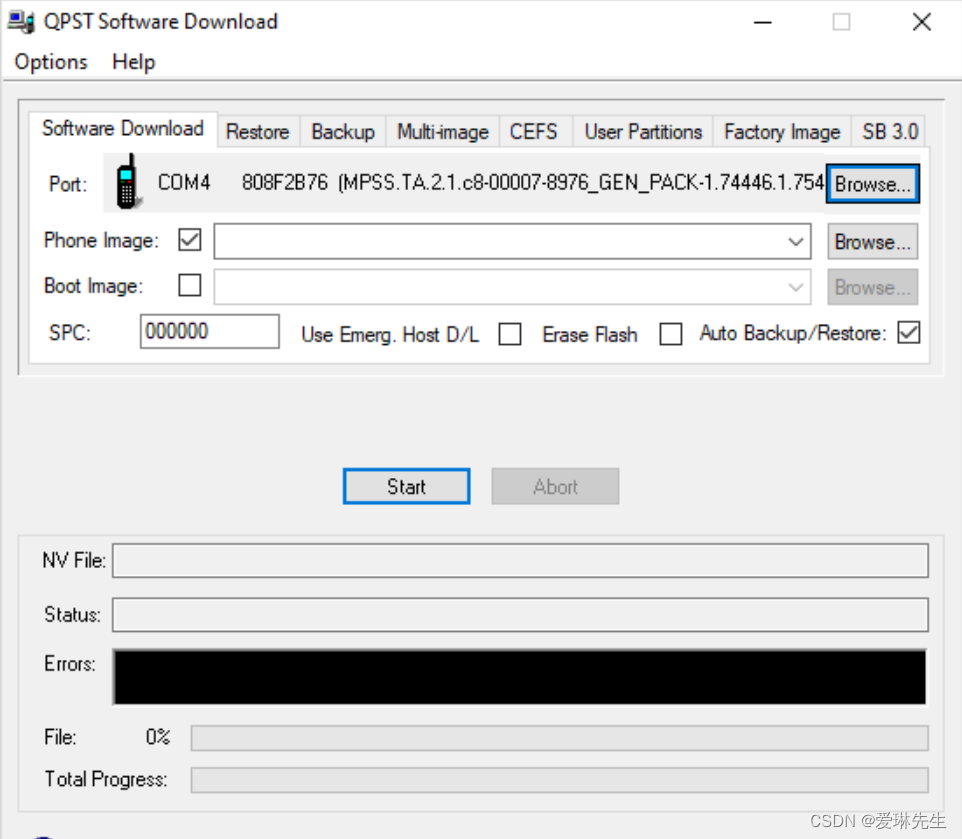Expand the Boot Image dropdown arrow
The image size is (962, 839).
[796, 287]
